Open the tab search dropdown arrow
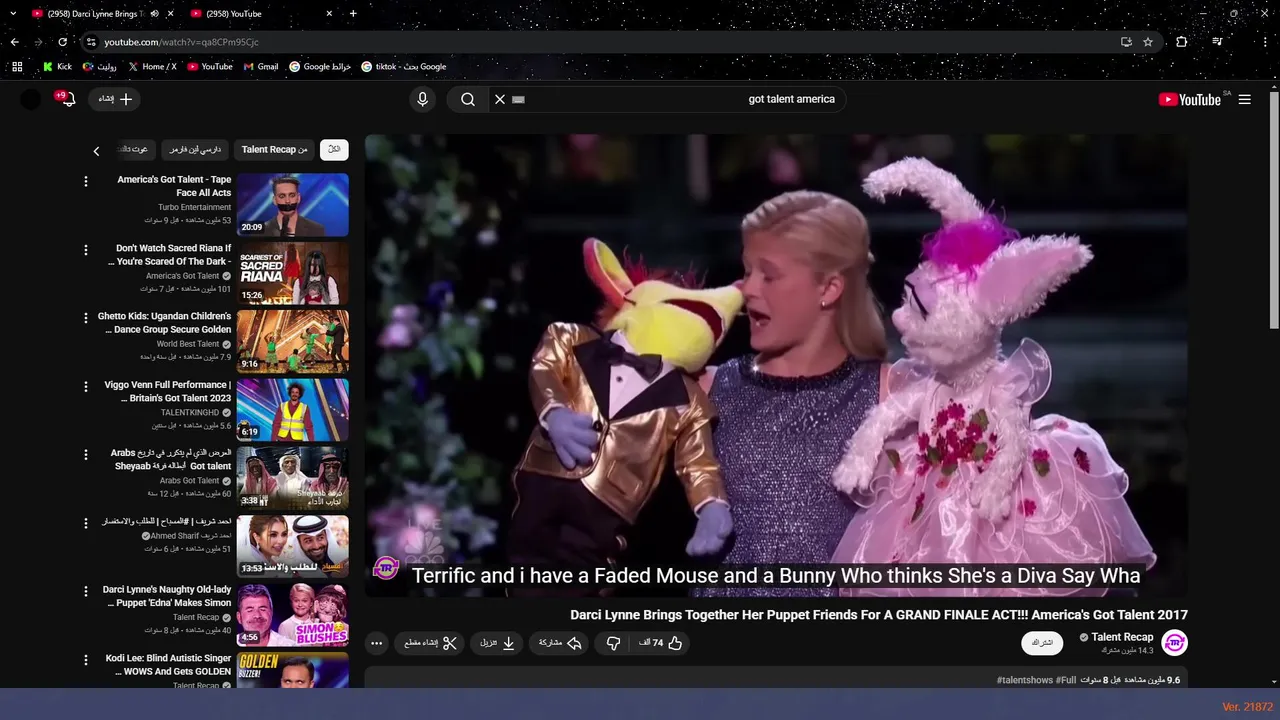Viewport: 1280px width, 720px height. [x=13, y=14]
